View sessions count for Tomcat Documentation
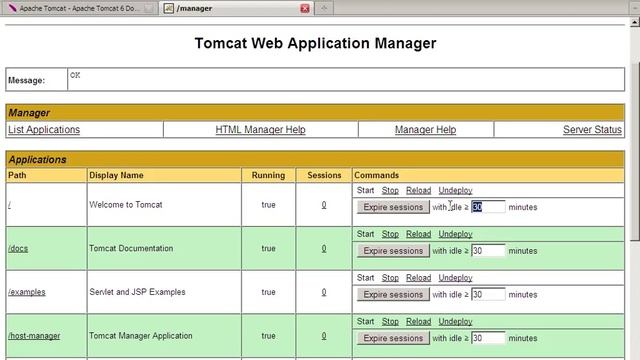Image resolution: width=640 pixels, height=360 pixels. tap(324, 249)
